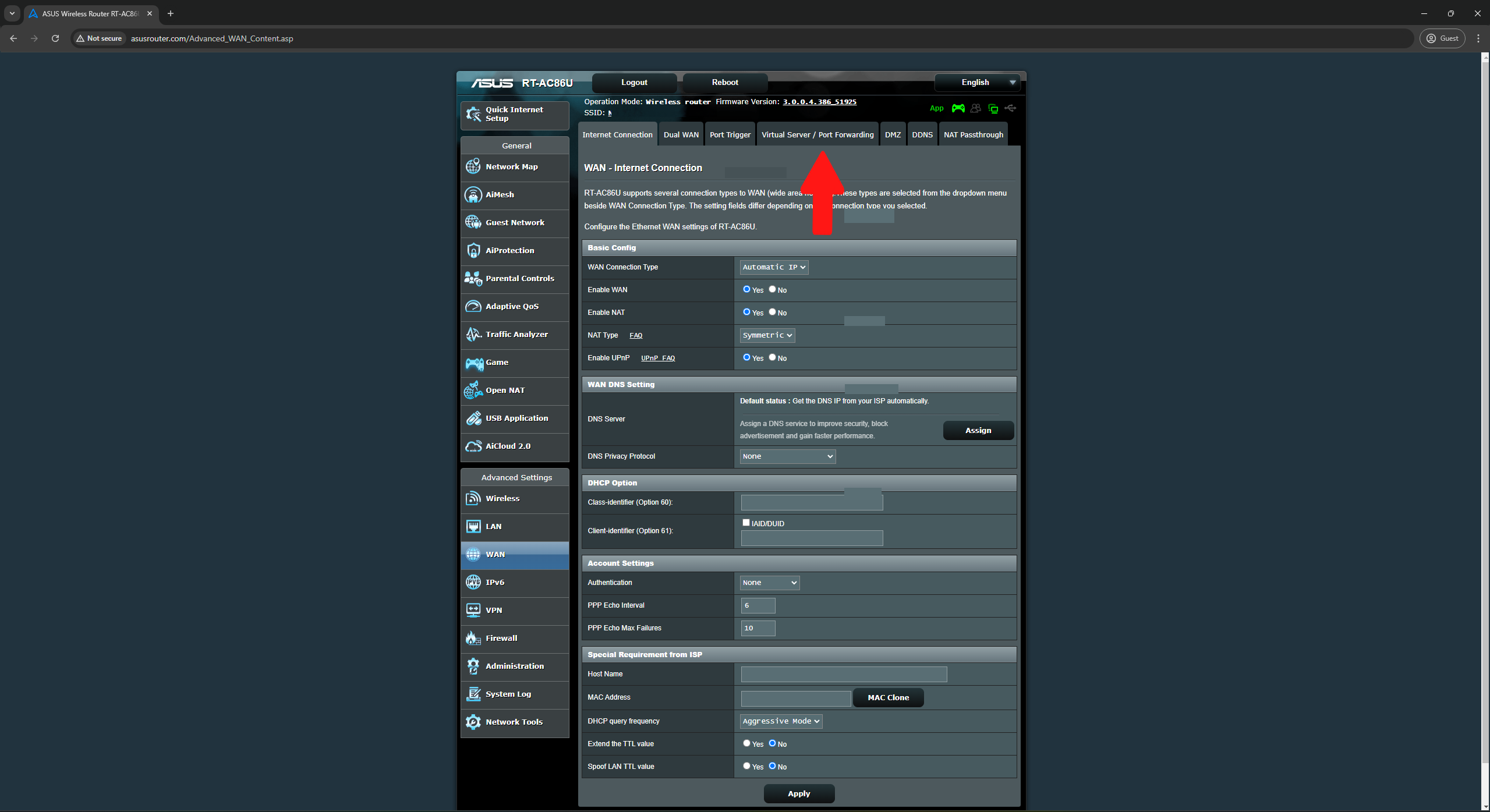Check the IAID/DUID checkbox
The image size is (1490, 812).
pos(746,523)
